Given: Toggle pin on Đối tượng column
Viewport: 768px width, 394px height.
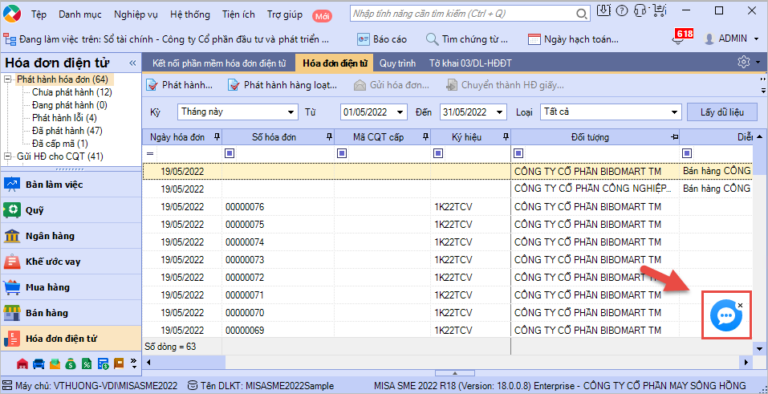Looking at the screenshot, I should coord(674,137).
